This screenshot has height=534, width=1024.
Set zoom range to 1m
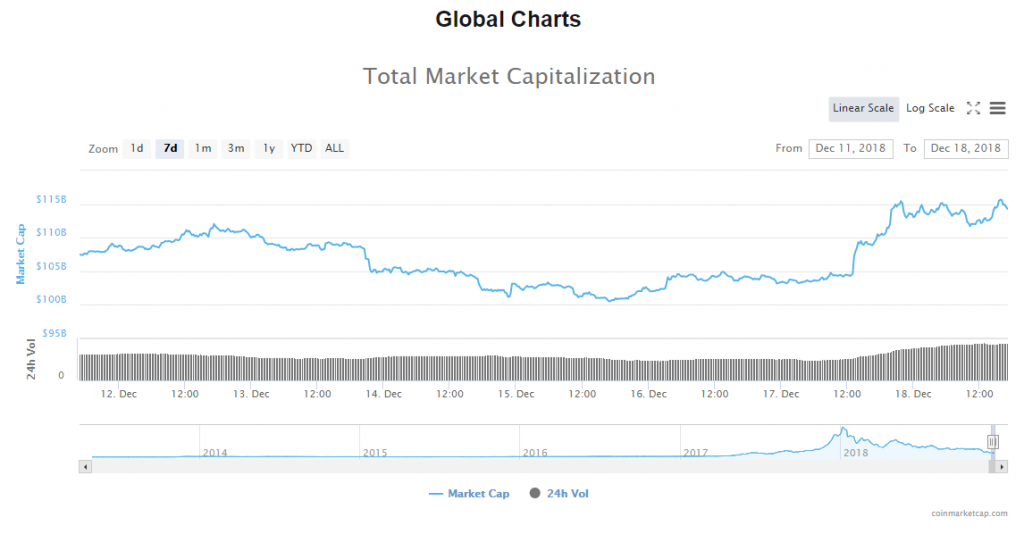203,149
